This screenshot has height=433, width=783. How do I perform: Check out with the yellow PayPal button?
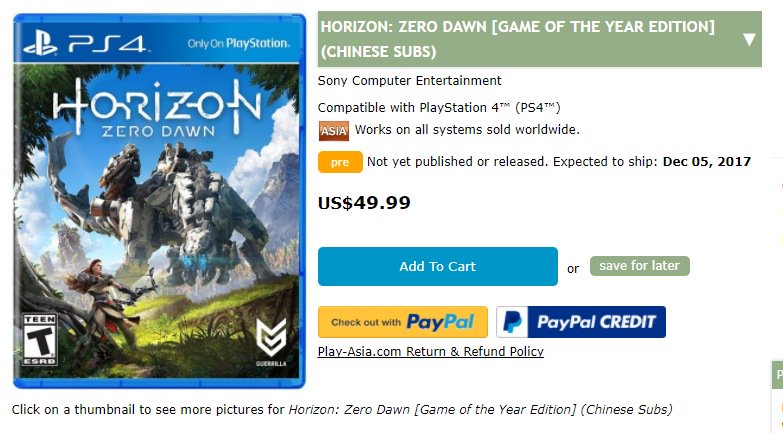pos(402,322)
